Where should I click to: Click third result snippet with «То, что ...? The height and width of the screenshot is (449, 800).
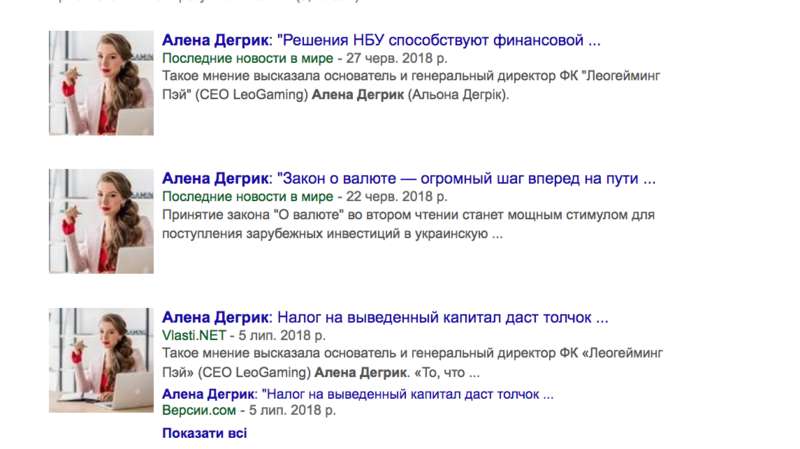click(412, 363)
